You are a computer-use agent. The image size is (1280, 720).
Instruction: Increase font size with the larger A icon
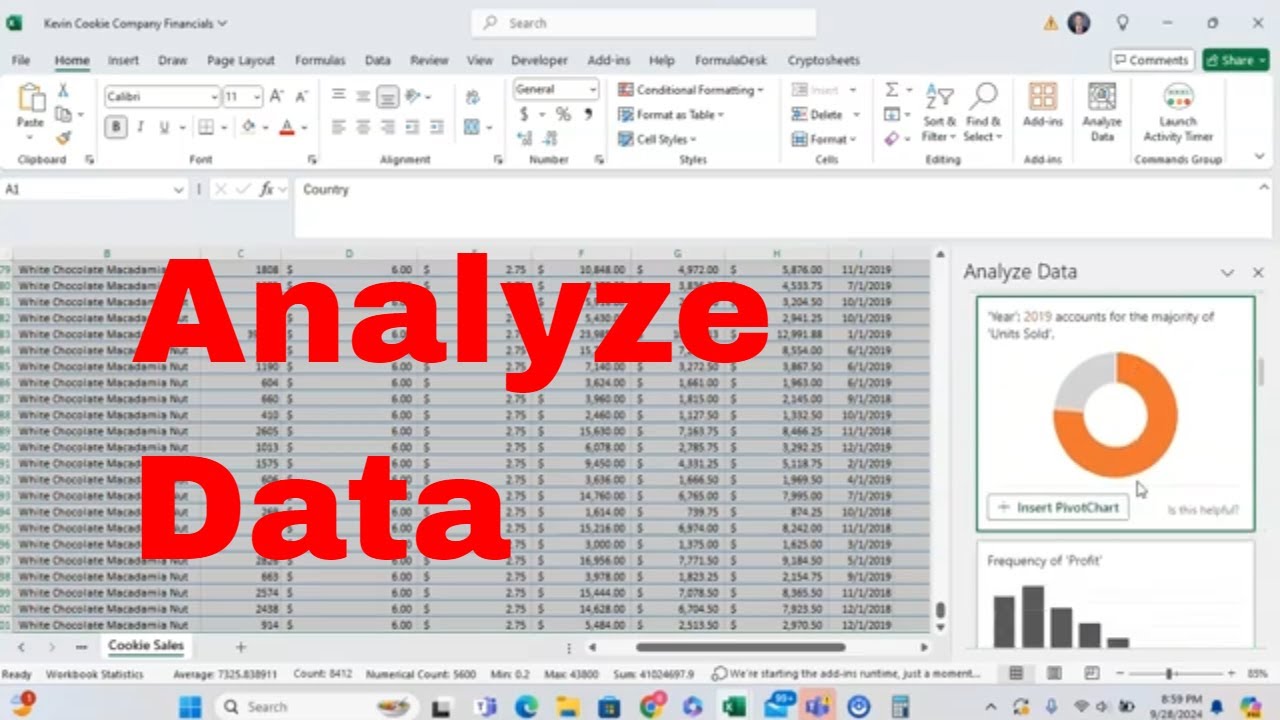point(277,96)
